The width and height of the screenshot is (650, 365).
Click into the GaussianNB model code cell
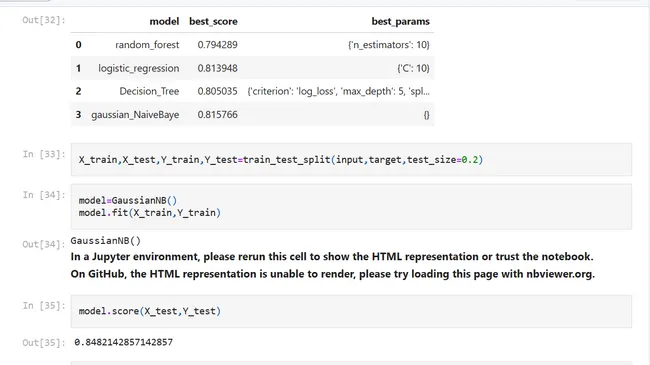click(351, 207)
